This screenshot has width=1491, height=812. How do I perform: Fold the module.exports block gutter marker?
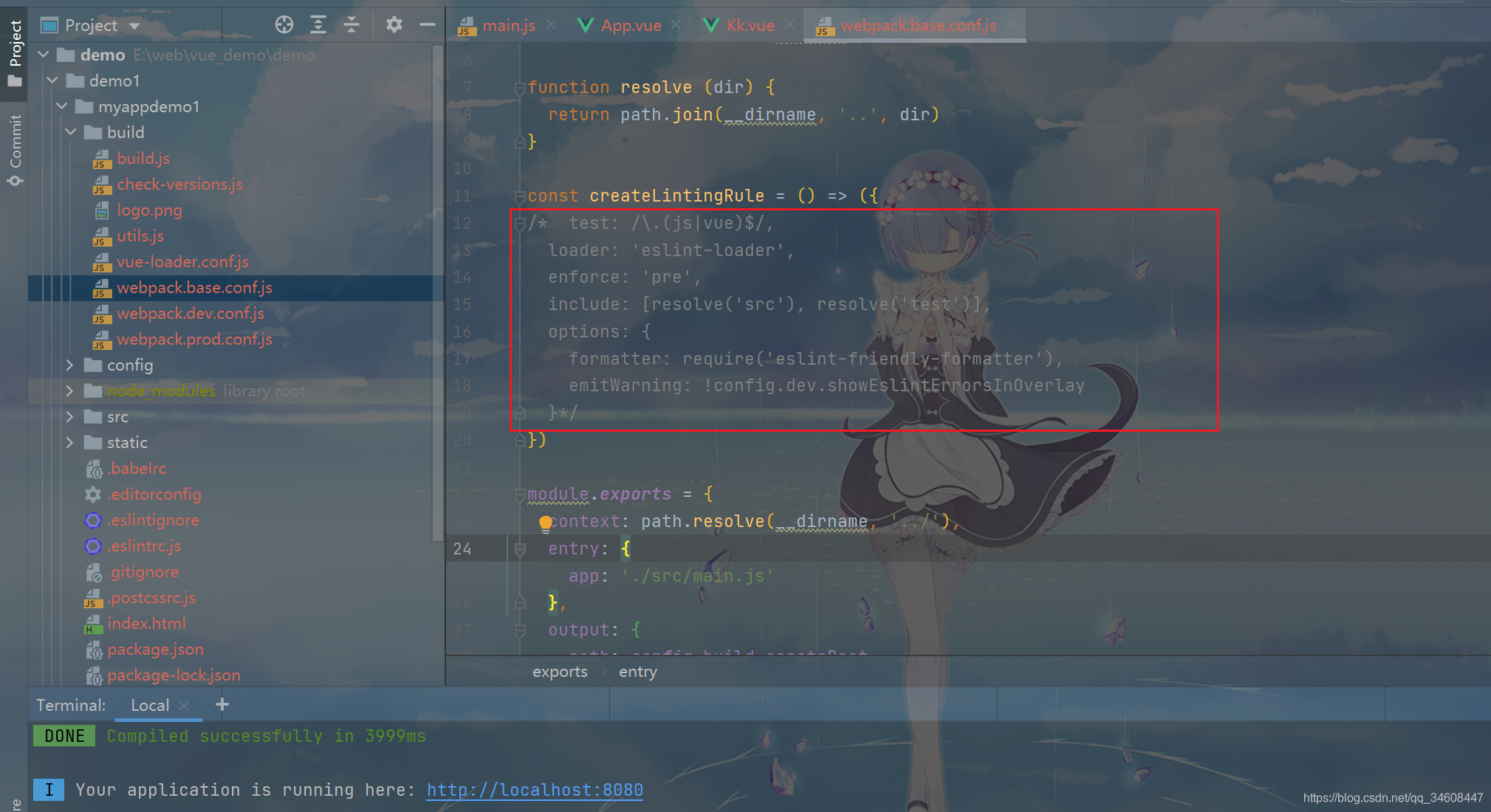tap(520, 495)
